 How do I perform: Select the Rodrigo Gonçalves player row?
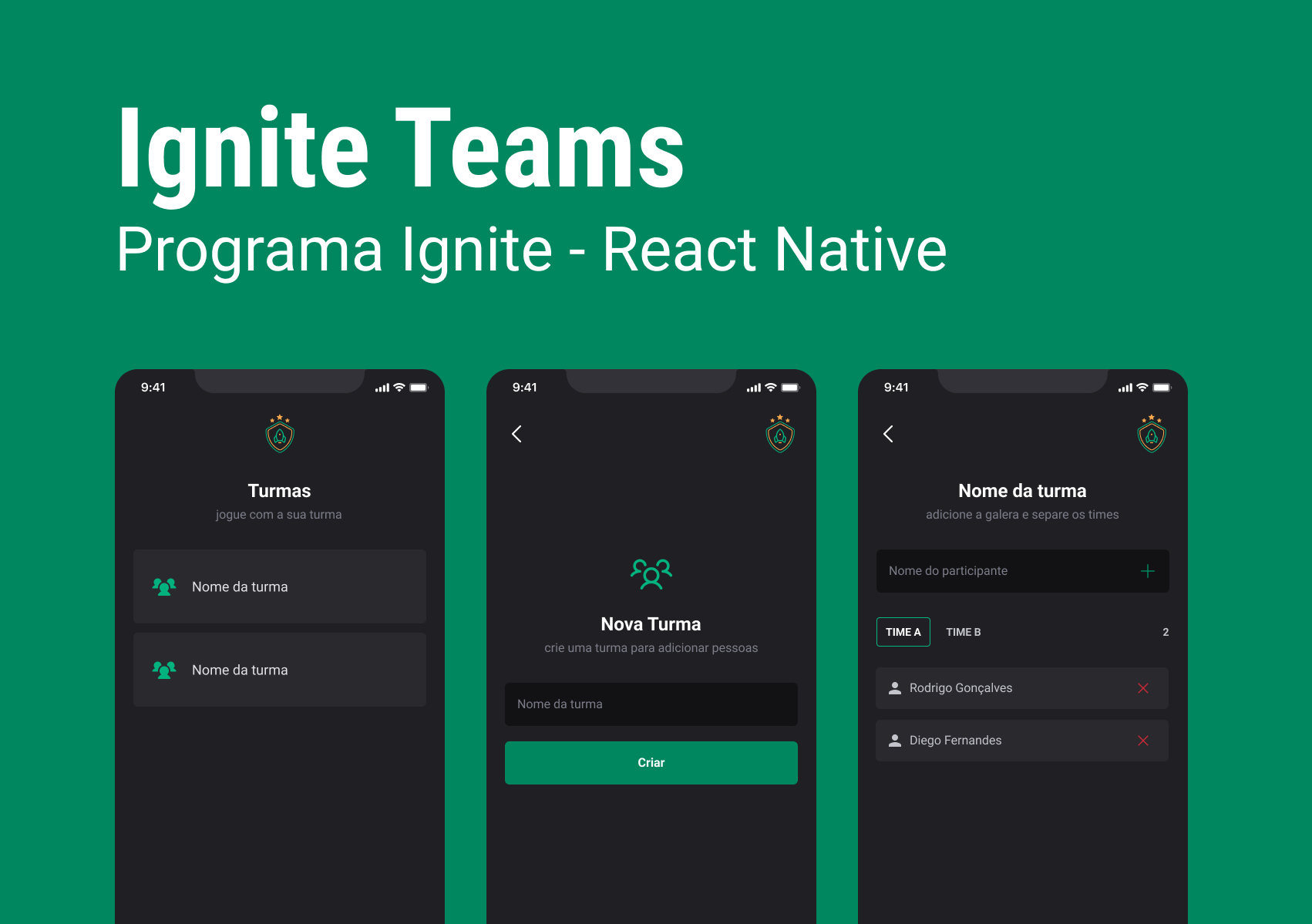(1022, 688)
